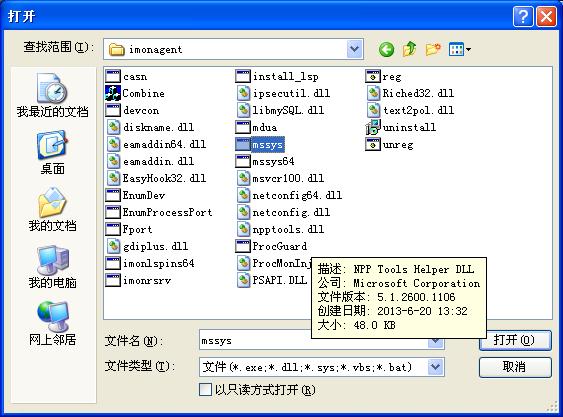Open the view menu dropdown arrow
This screenshot has width=563, height=417.
pos(468,50)
